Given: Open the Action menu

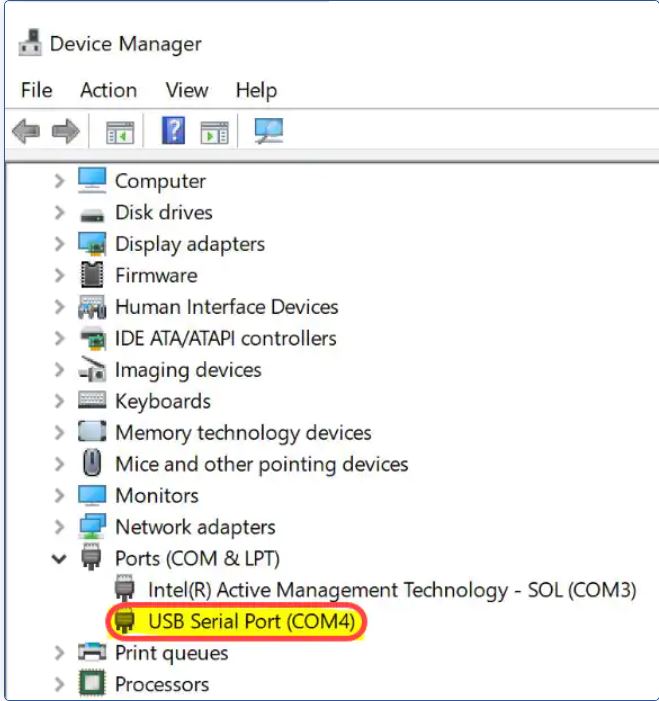Looking at the screenshot, I should 109,90.
